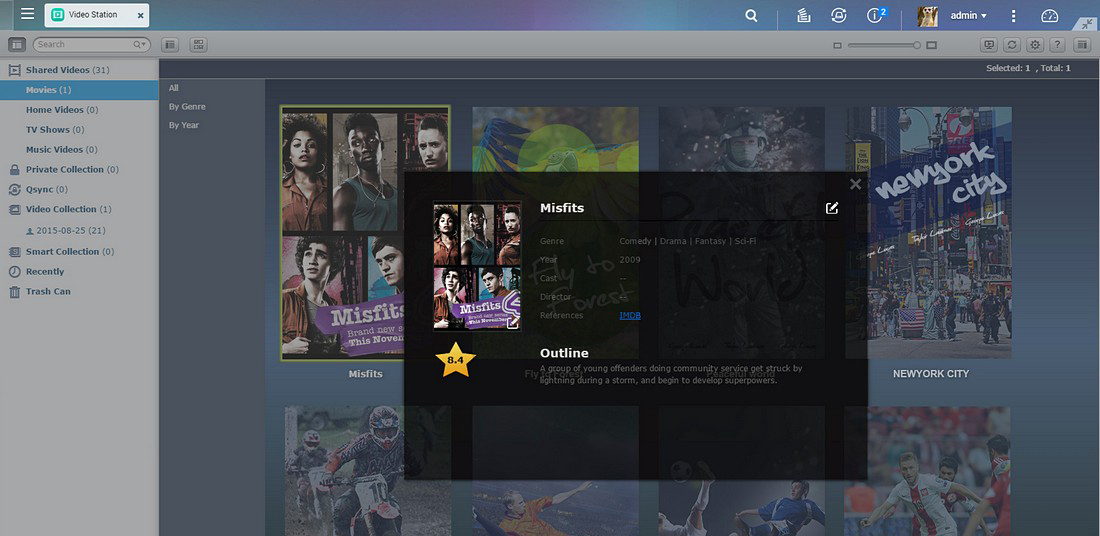
Task: Switch to thumbnail grid view icon
Action: 199,44
